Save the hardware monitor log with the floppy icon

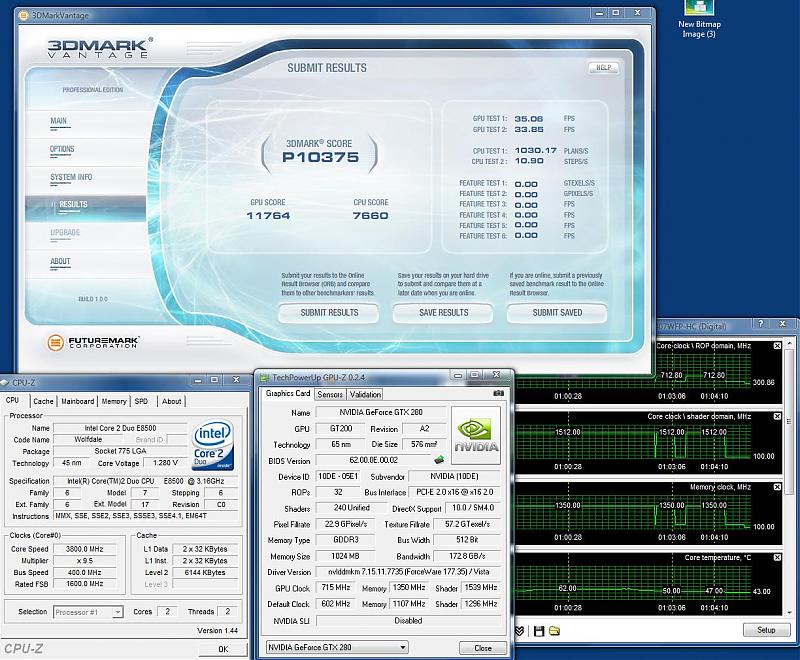(x=538, y=631)
